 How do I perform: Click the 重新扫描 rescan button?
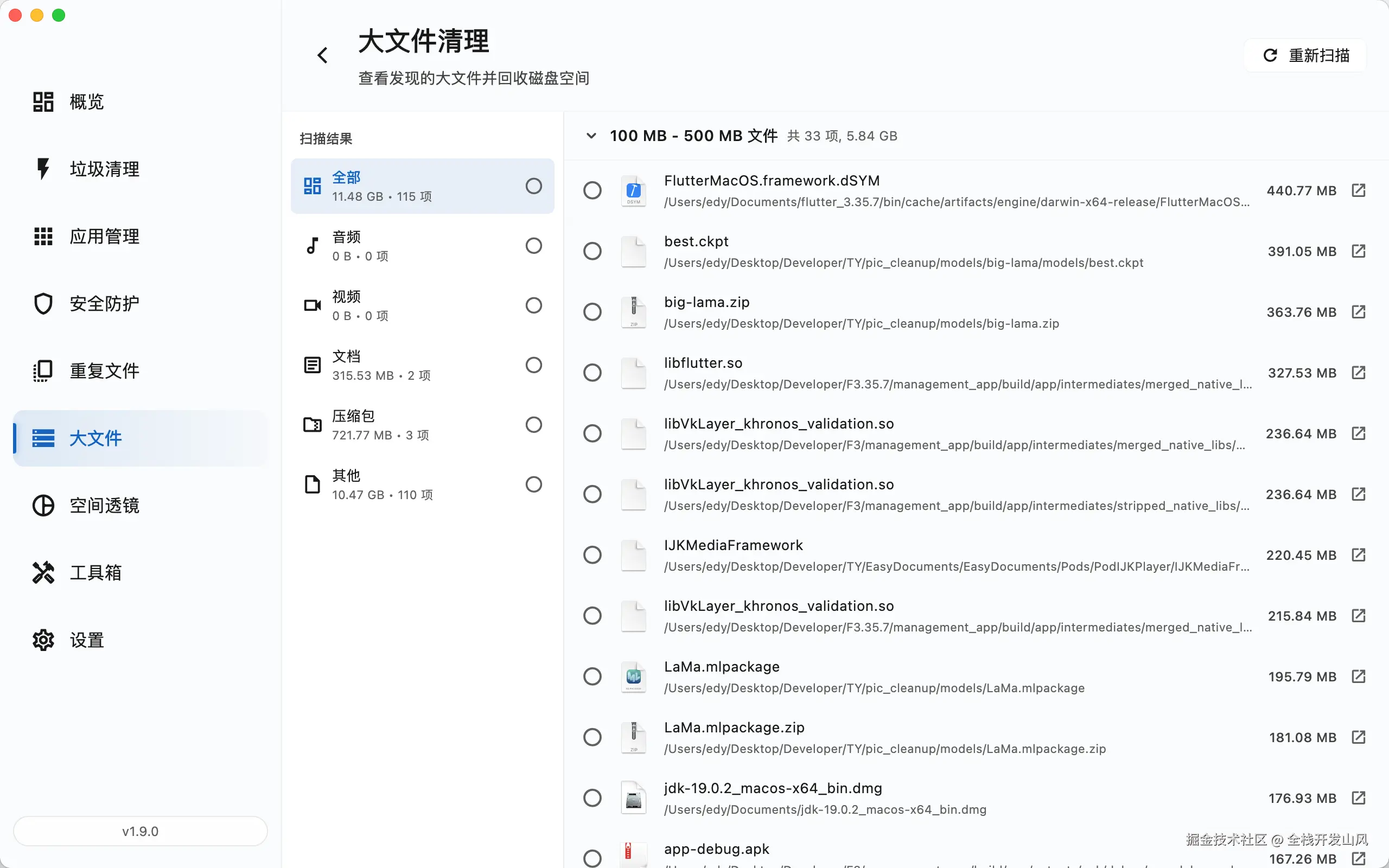(x=1306, y=55)
